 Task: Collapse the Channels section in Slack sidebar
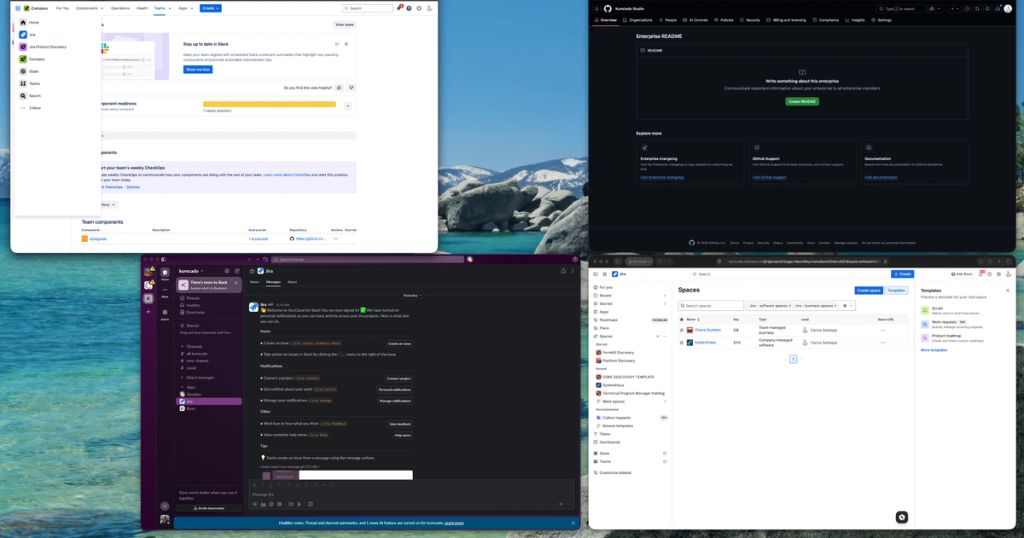pos(182,347)
